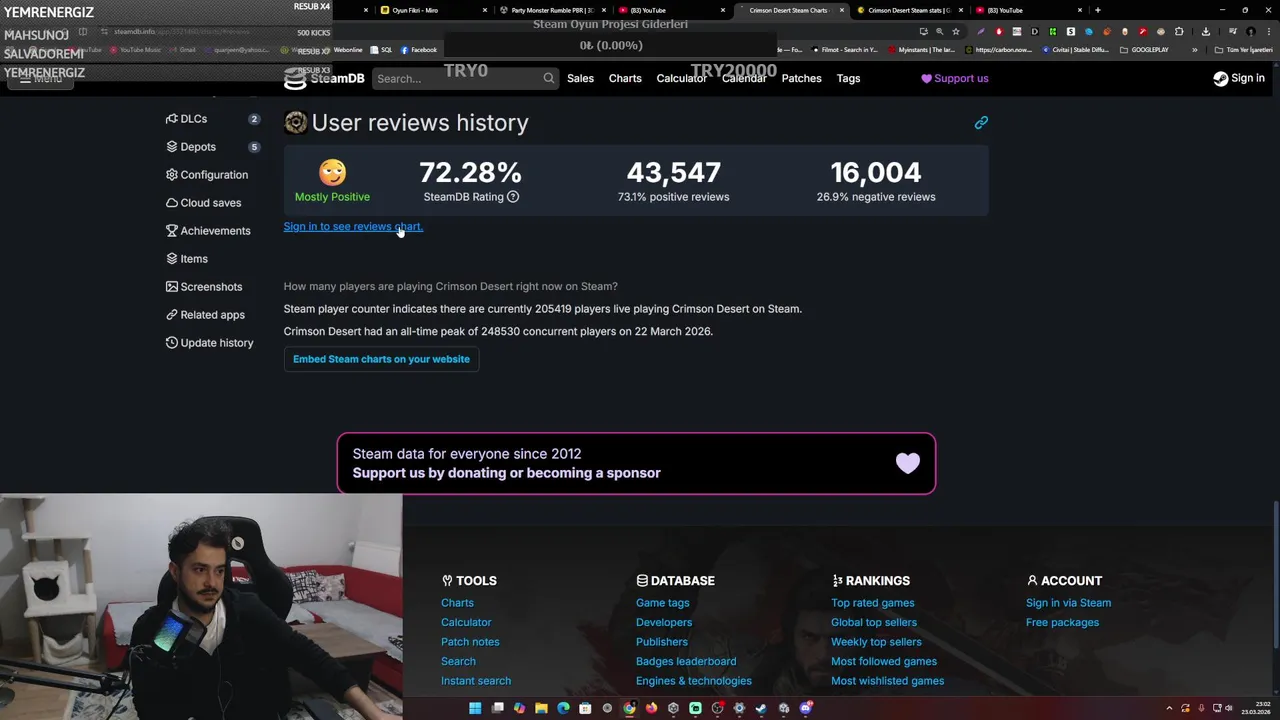This screenshot has height=720, width=1280.
Task: Select DLCs in the sidebar
Action: tap(212, 119)
